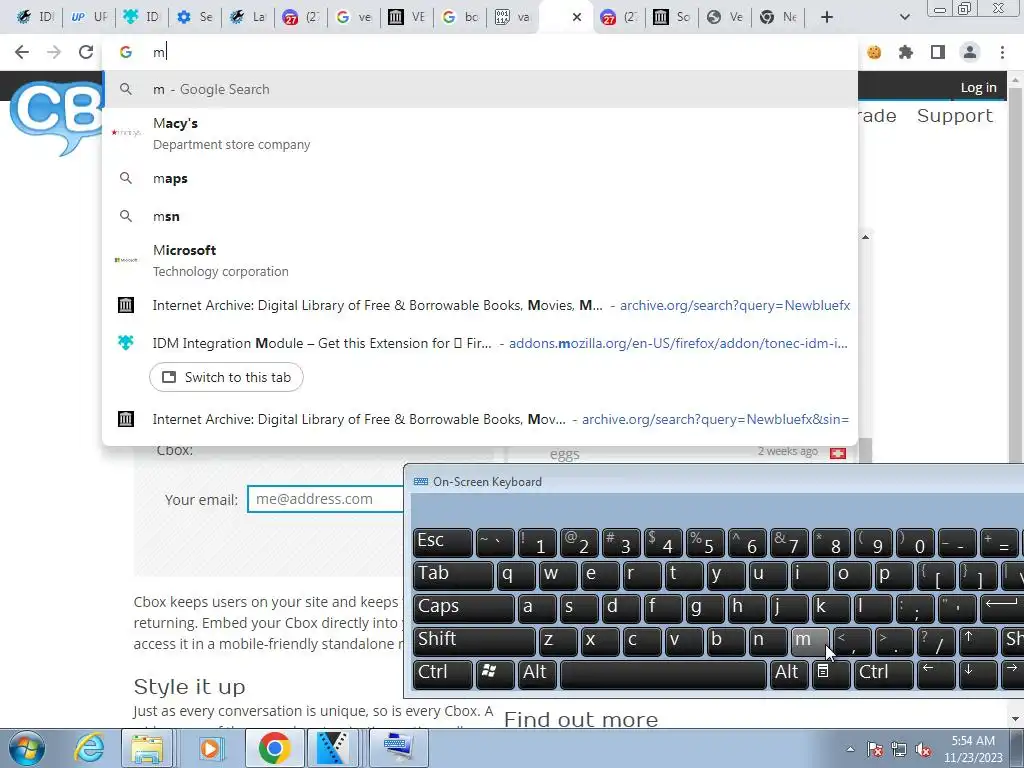Open network tray icon
Screen dimensions: 1024x768
coord(899,750)
